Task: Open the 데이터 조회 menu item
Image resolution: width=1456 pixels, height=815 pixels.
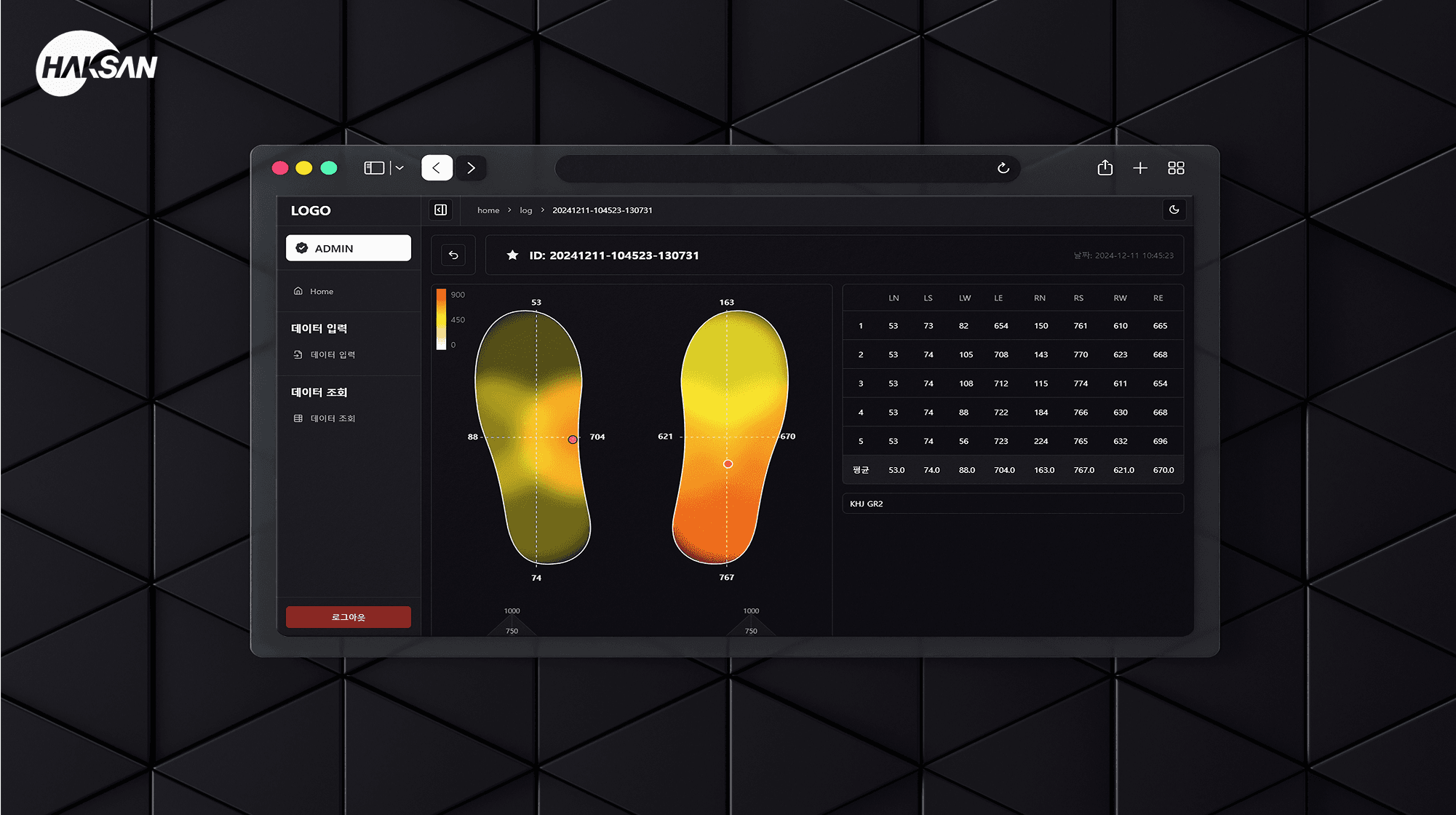Action: pos(333,418)
